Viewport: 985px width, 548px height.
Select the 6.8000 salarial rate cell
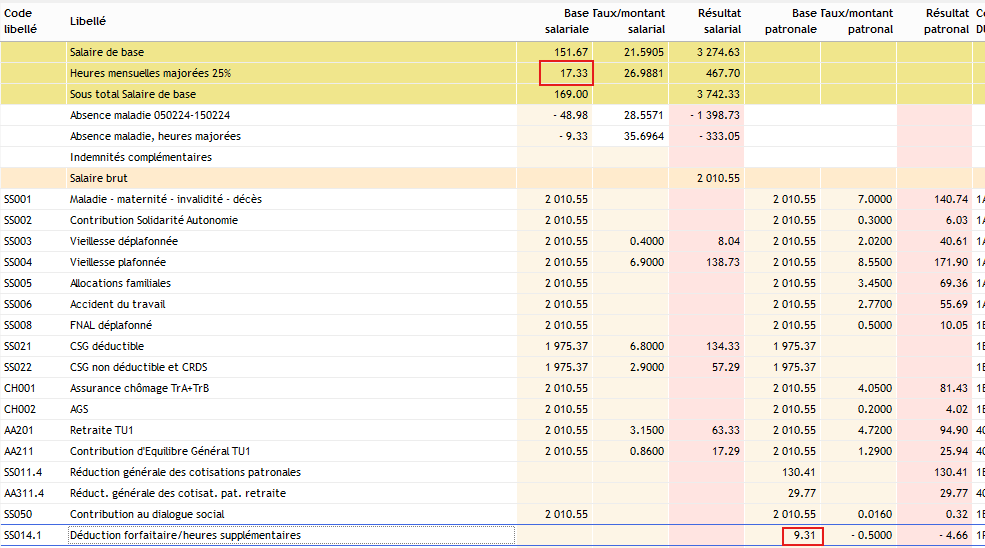tap(647, 346)
